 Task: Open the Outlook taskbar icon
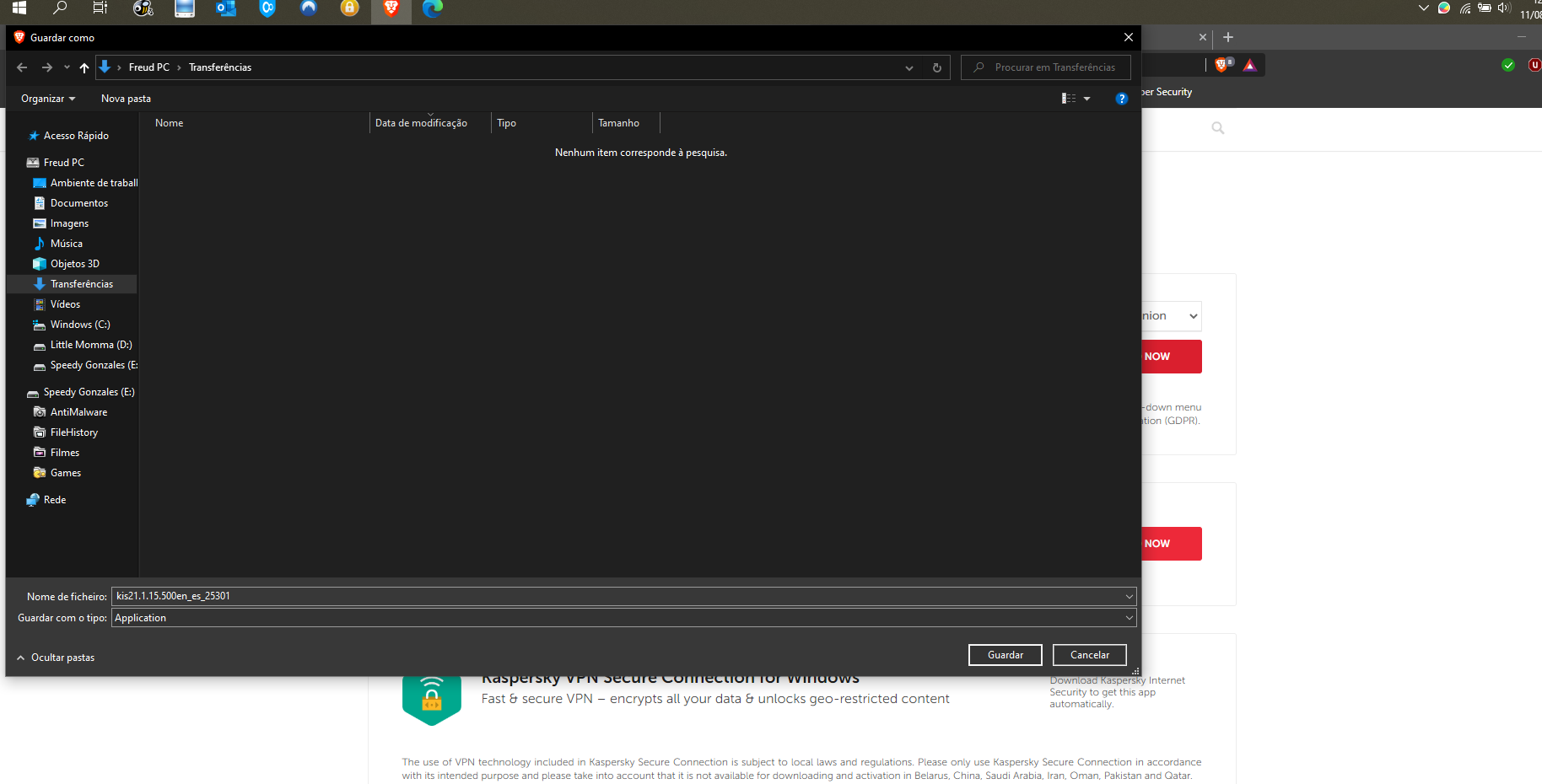(x=225, y=8)
